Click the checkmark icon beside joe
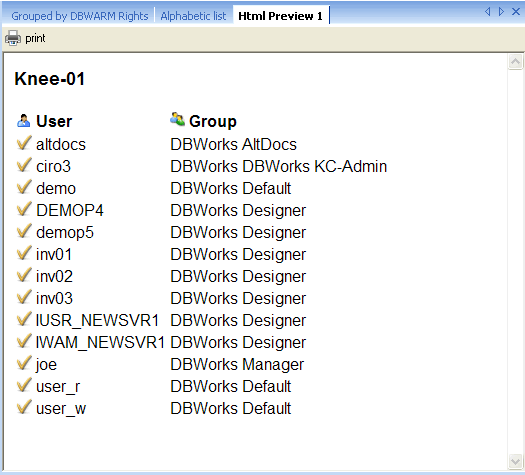 coord(24,363)
